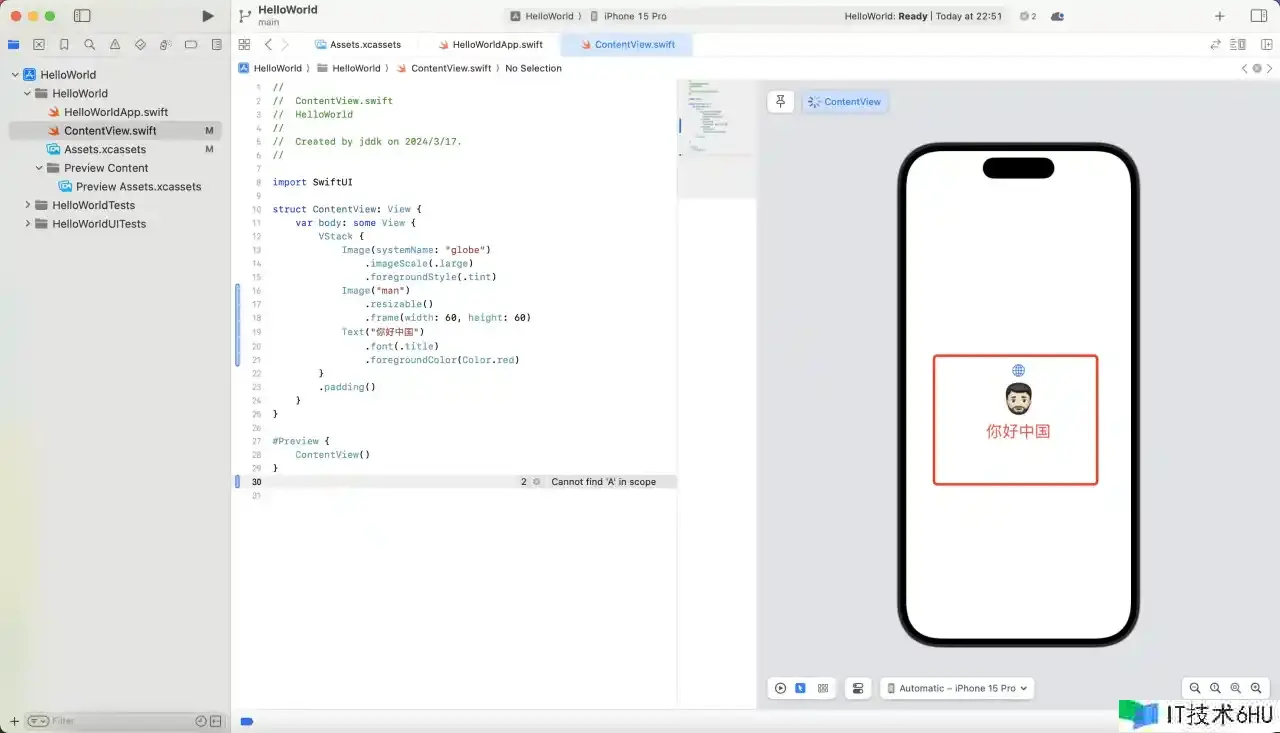The height and width of the screenshot is (733, 1280).
Task: Toggle the right inspector panel
Action: coord(1259,16)
